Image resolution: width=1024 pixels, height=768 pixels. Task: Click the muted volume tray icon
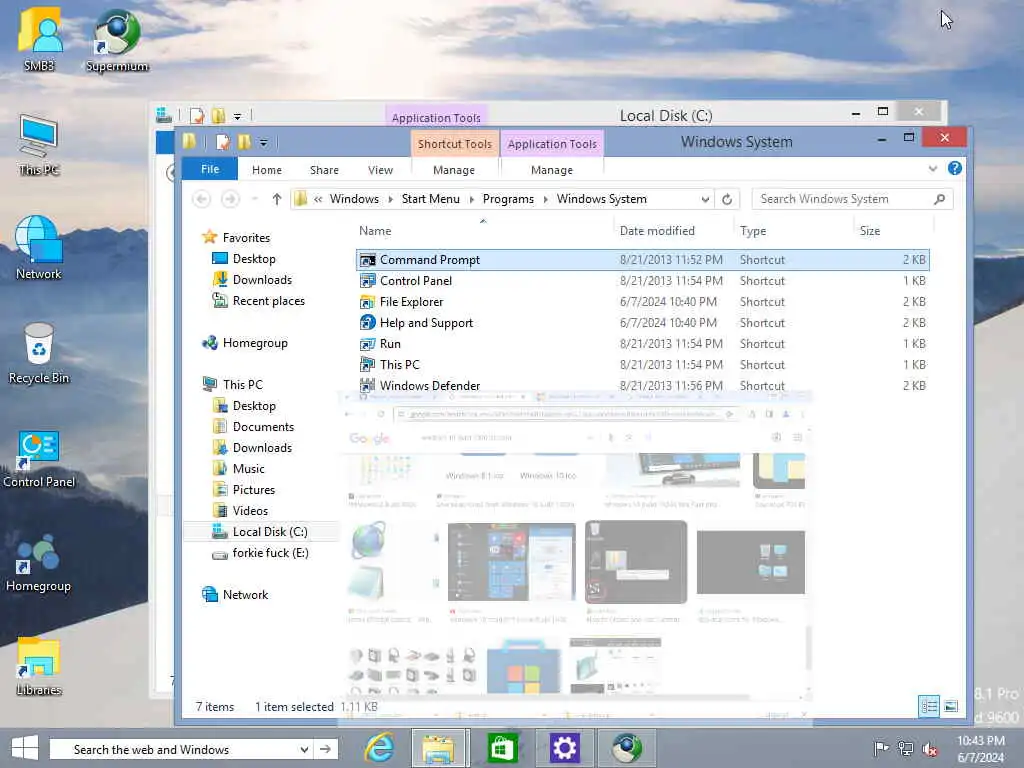click(930, 749)
